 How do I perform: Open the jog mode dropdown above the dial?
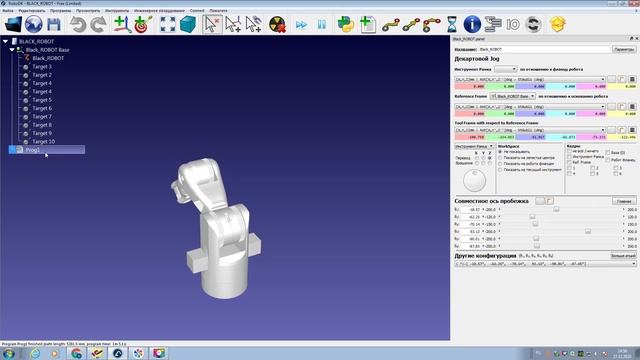point(474,146)
